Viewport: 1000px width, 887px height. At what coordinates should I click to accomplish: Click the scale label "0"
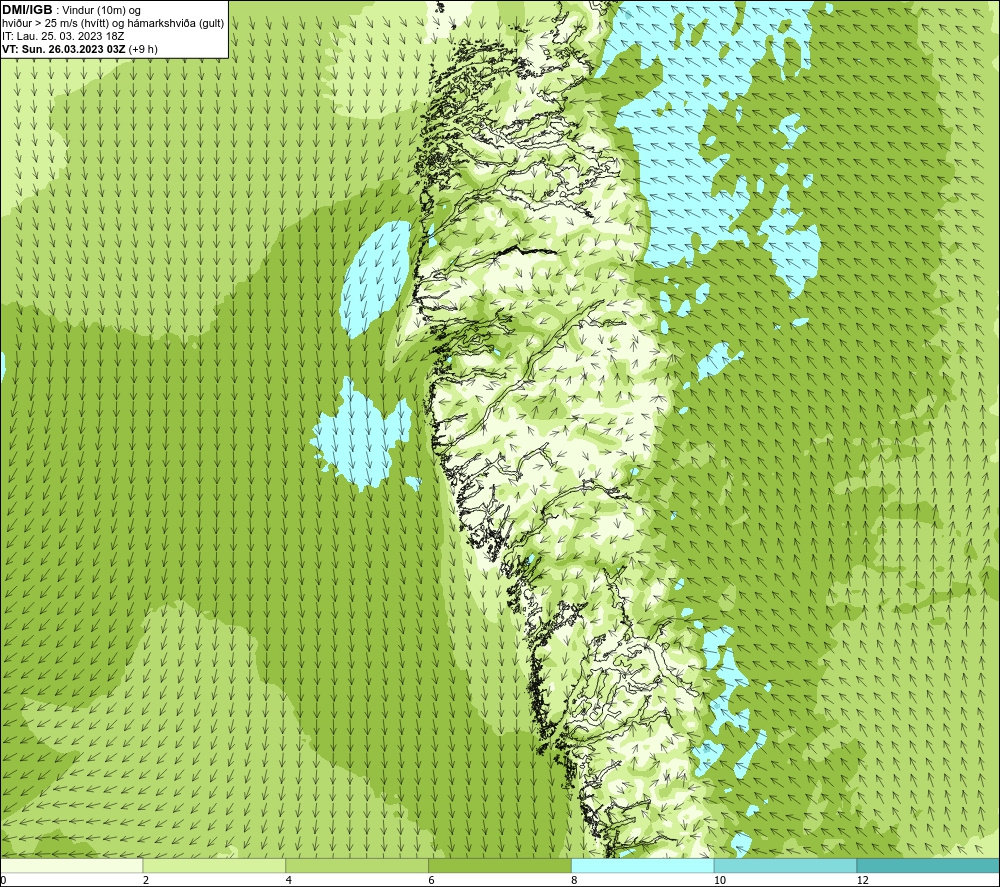point(3,881)
